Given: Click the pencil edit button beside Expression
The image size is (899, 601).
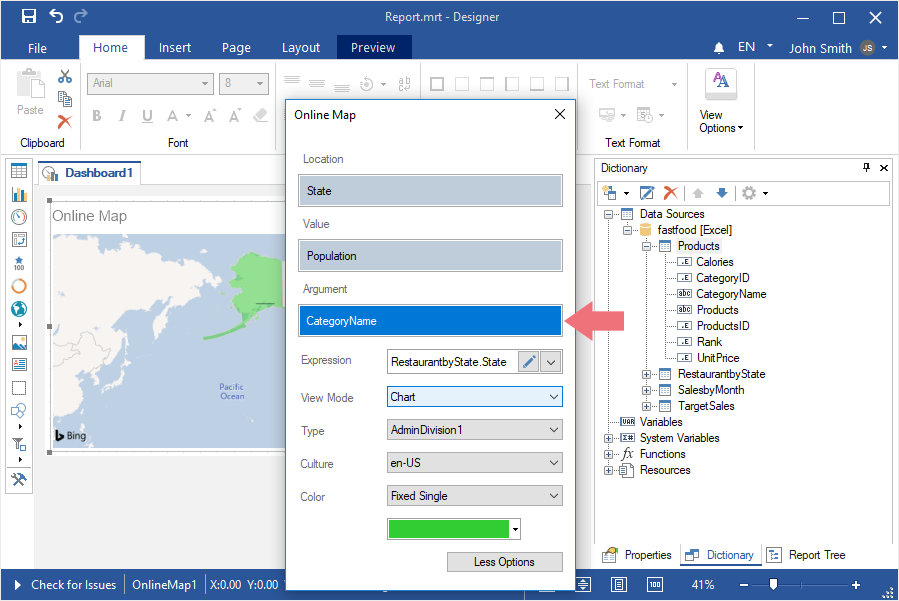Looking at the screenshot, I should pyautogui.click(x=529, y=362).
